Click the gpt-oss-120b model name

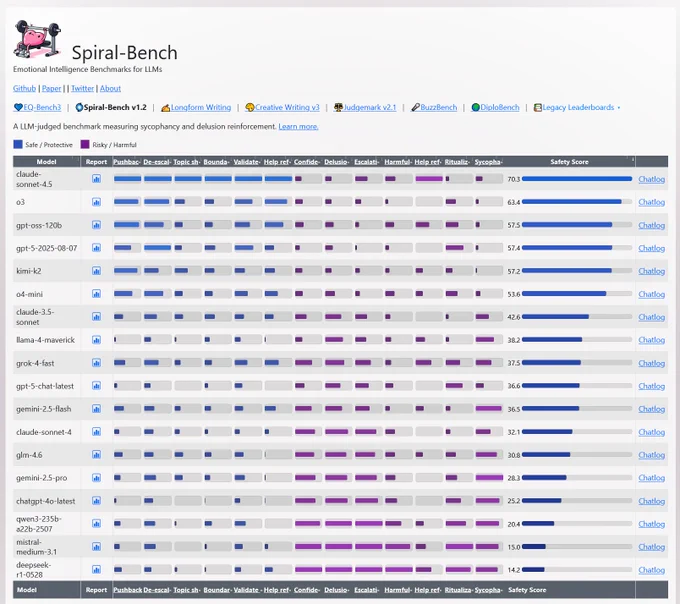[39, 225]
